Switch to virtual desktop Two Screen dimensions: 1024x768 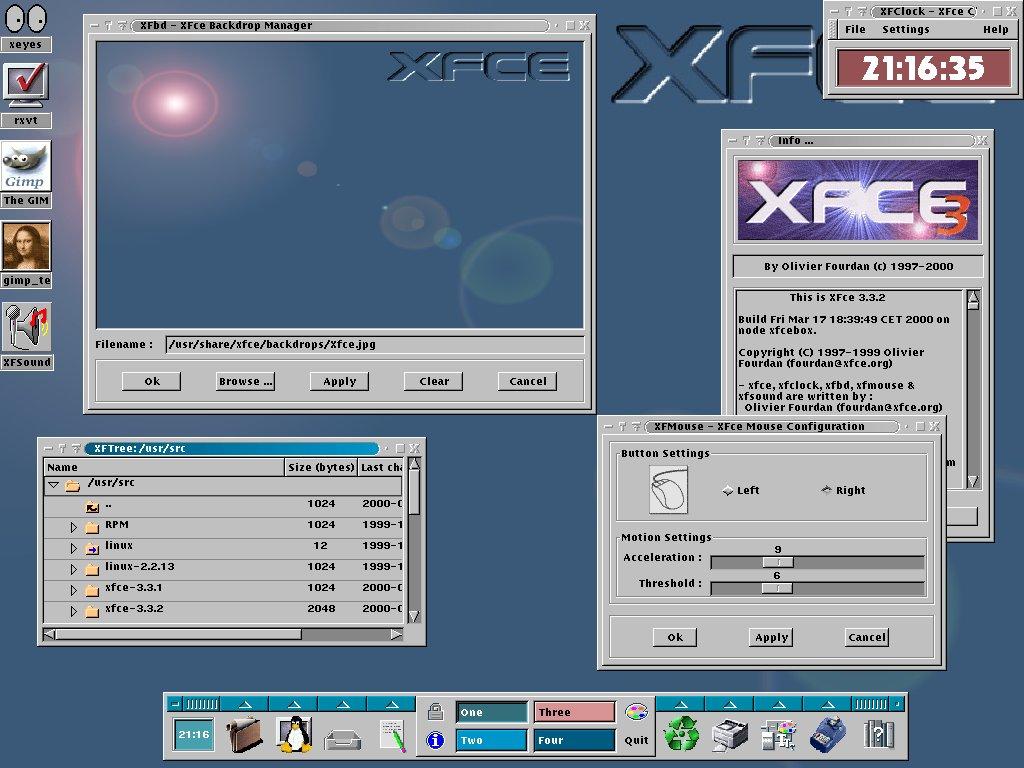tap(491, 741)
